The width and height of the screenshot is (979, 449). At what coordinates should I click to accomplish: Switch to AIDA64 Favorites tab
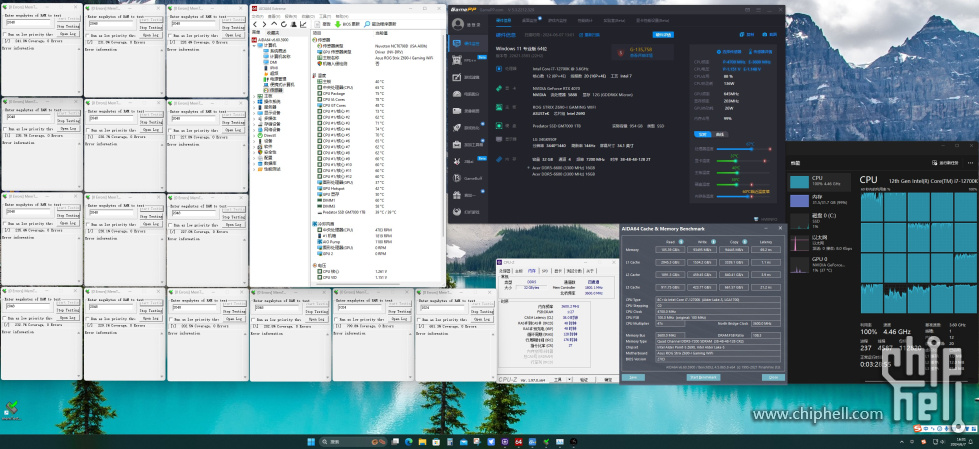click(x=273, y=33)
